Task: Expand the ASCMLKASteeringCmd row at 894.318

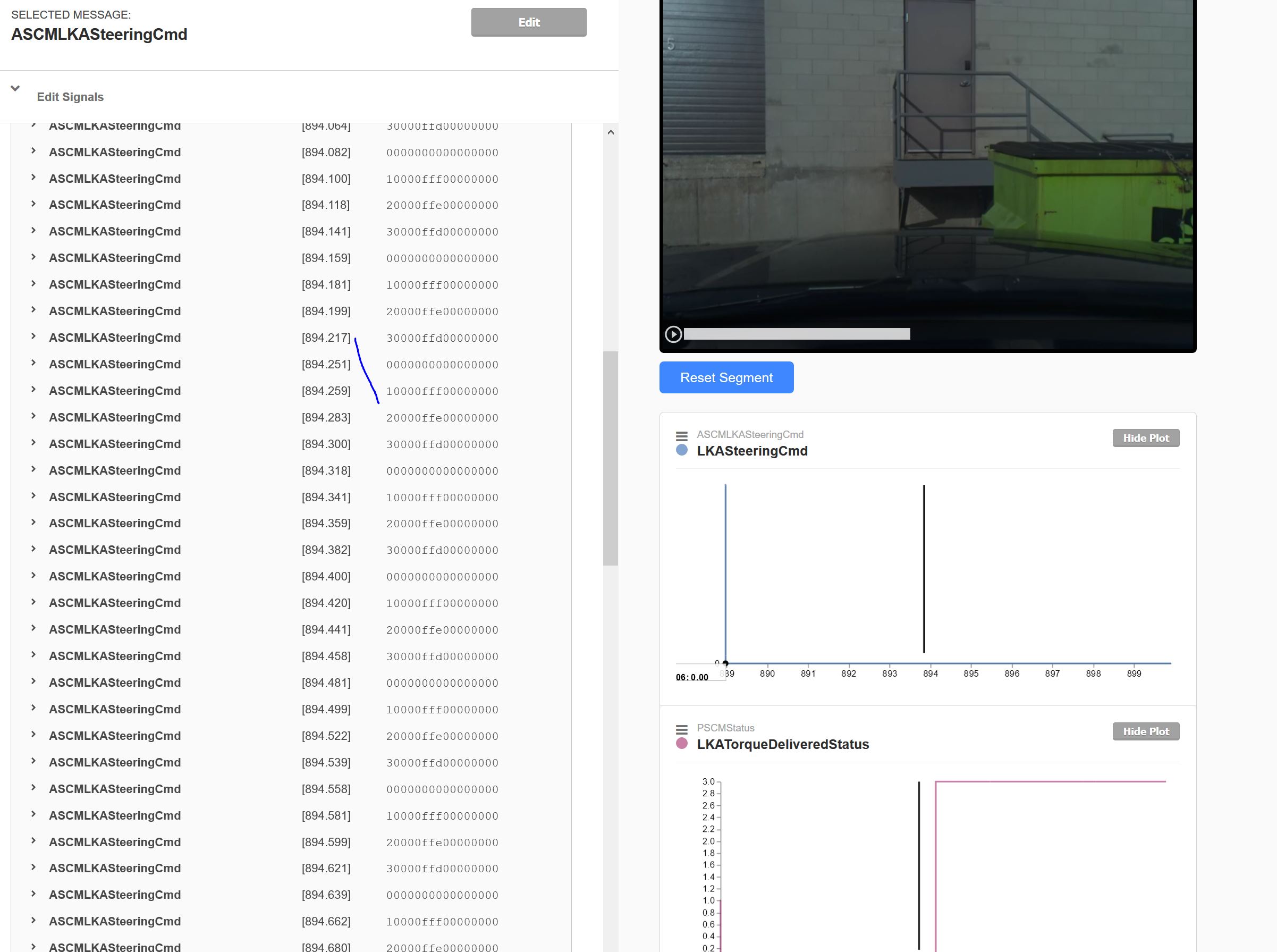Action: pyautogui.click(x=33, y=470)
